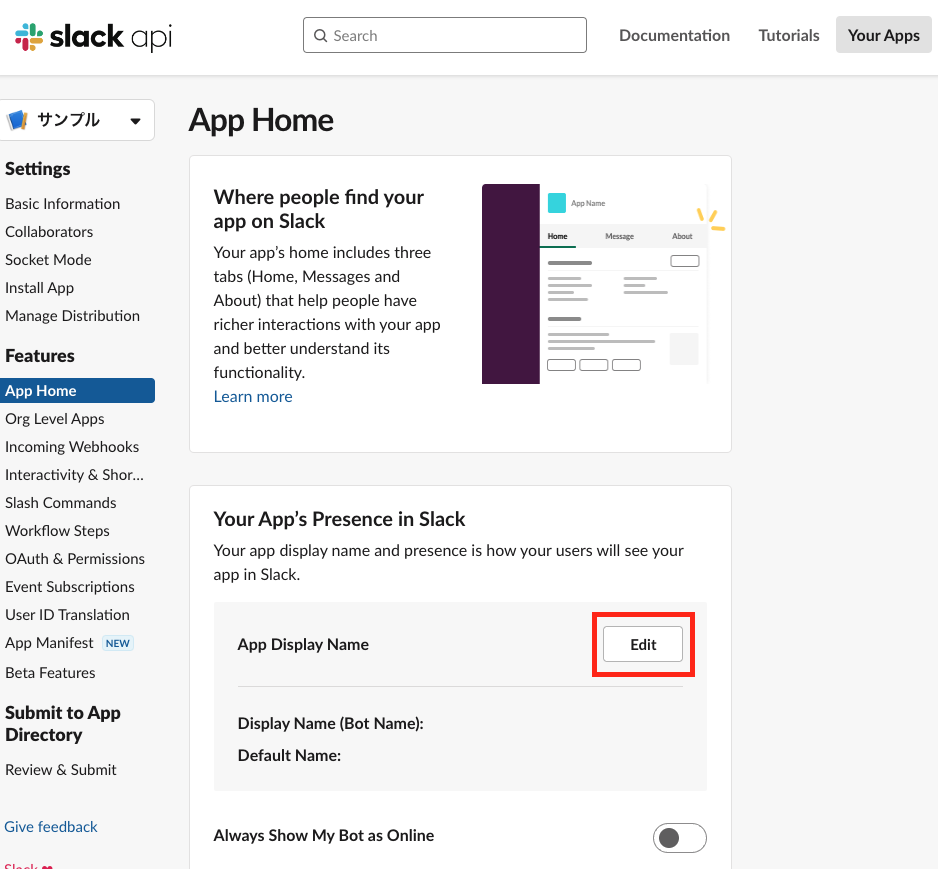Open Your Apps
The width and height of the screenshot is (938, 869).
tap(883, 35)
